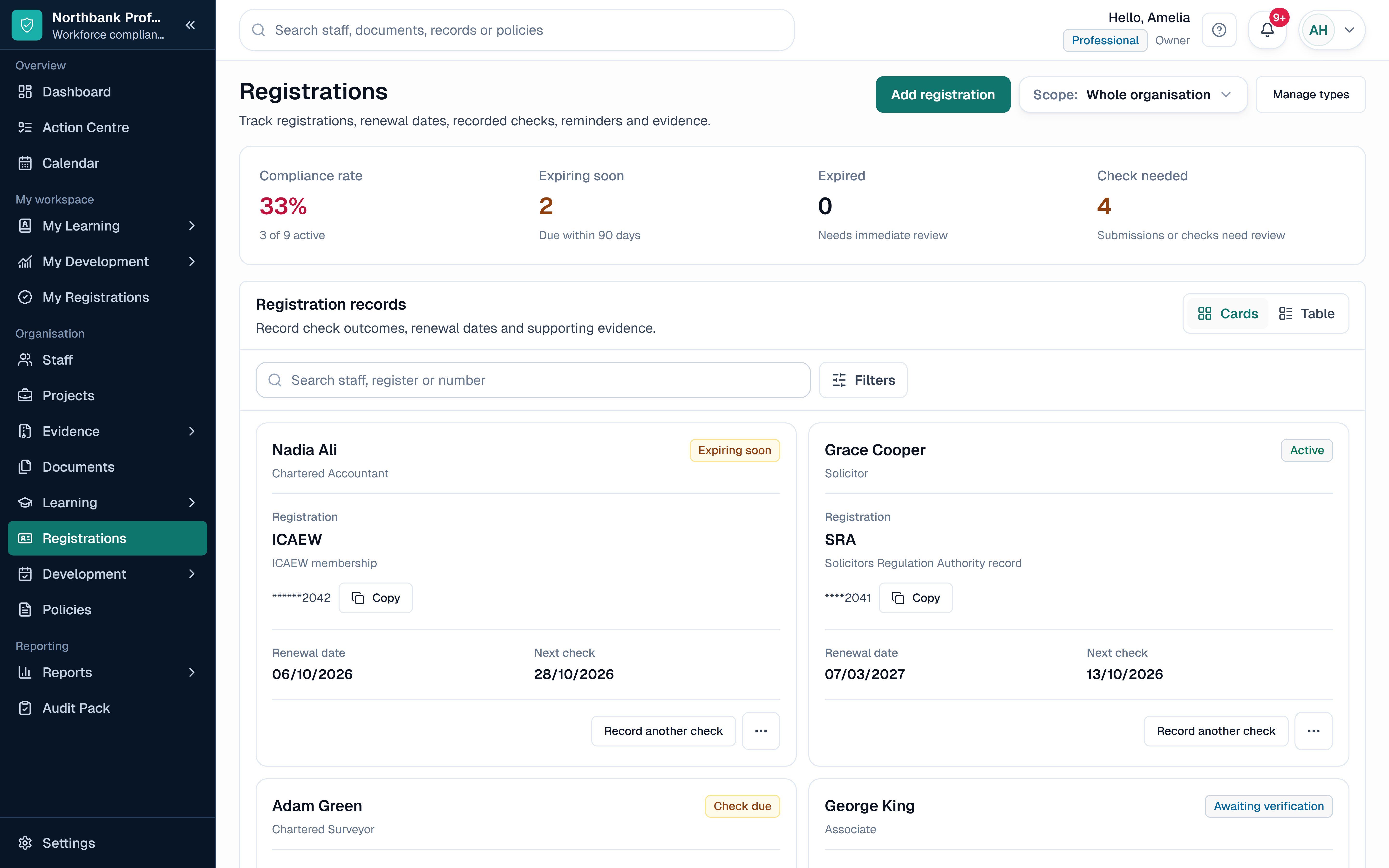Click the copy icon for Grace Cooper's number
This screenshot has height=868, width=1389.
(898, 598)
